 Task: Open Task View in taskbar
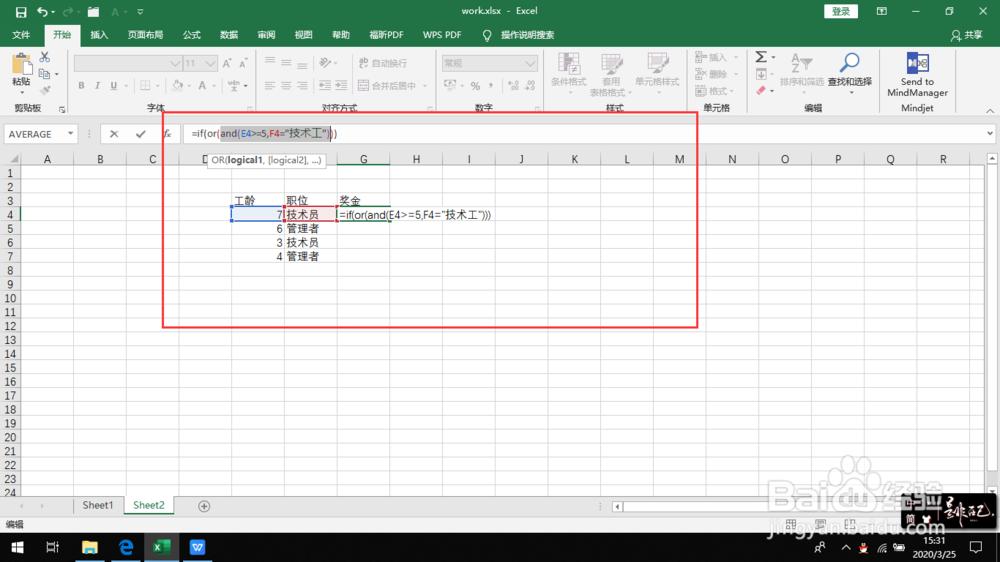pos(53,547)
